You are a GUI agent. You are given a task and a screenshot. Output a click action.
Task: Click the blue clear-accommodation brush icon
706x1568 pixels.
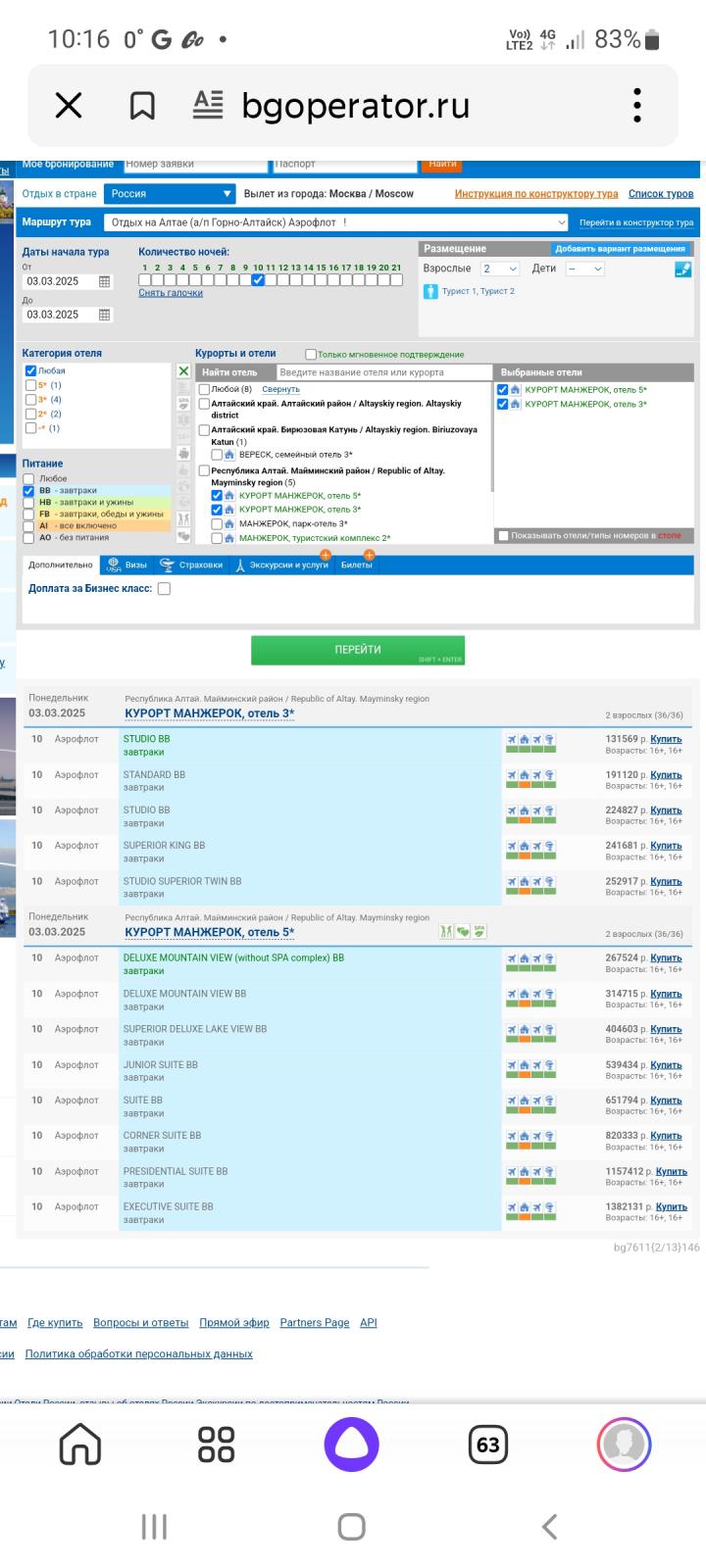tap(683, 269)
